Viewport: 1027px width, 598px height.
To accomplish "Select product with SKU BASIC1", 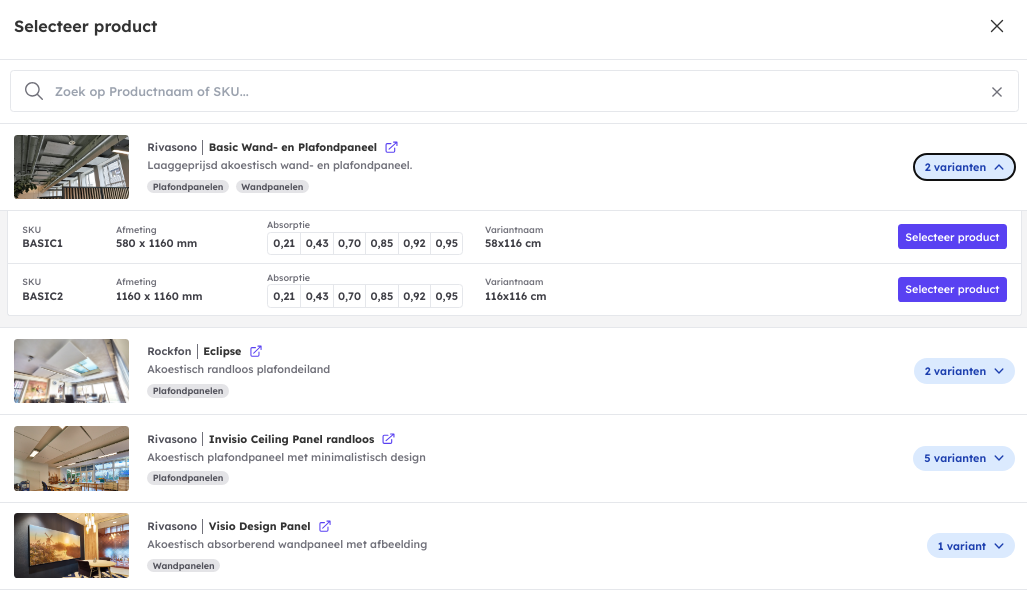I will (x=951, y=237).
